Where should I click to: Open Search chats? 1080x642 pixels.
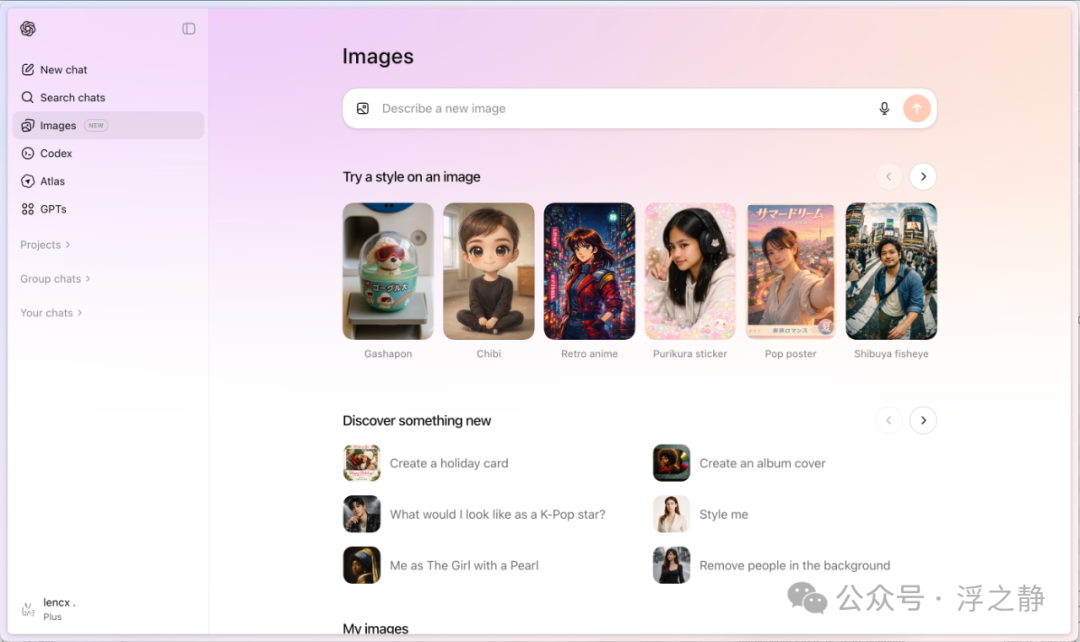(108, 97)
